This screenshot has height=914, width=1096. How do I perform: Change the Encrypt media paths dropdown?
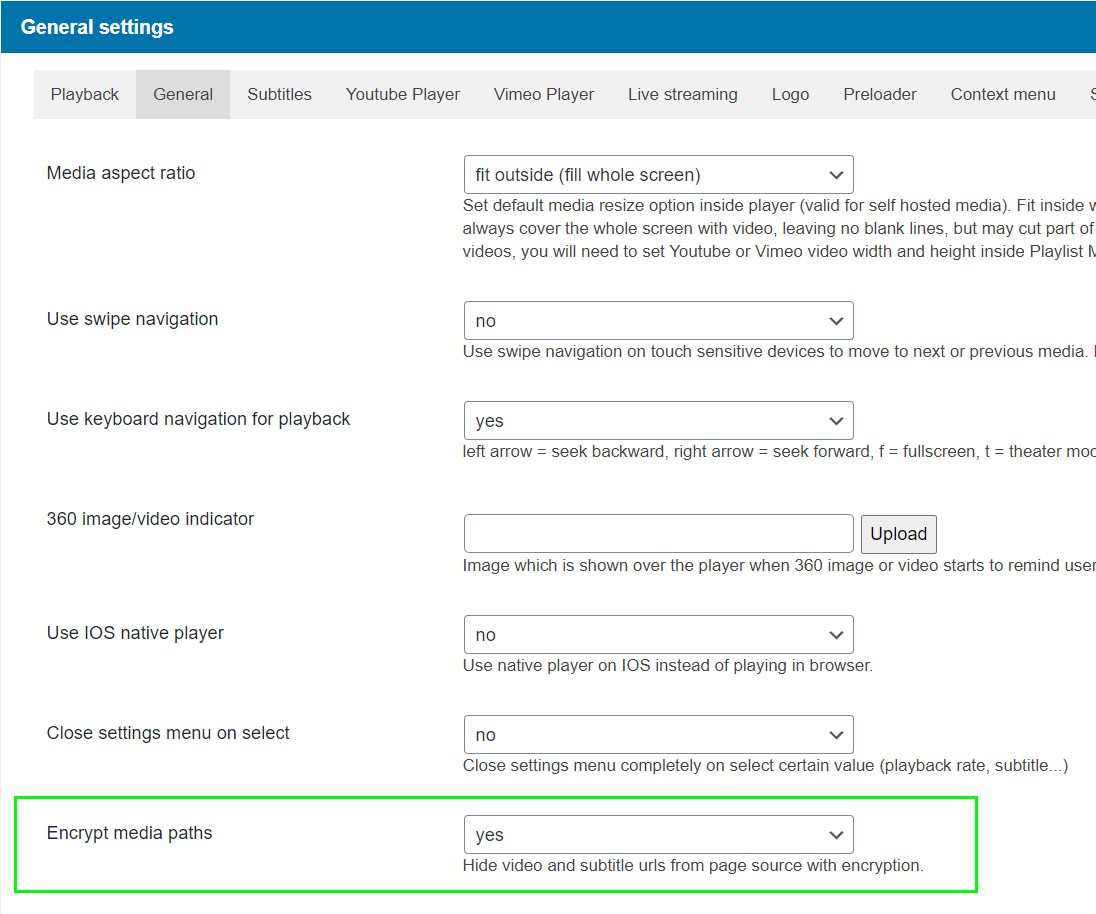coord(658,835)
